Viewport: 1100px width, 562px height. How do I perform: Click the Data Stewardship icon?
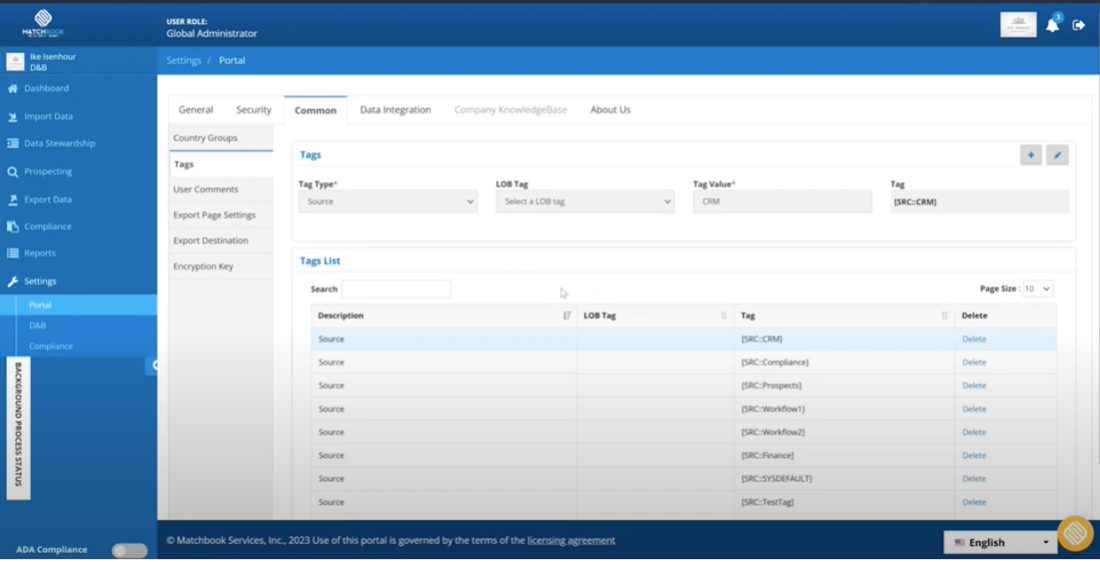click(x=13, y=143)
